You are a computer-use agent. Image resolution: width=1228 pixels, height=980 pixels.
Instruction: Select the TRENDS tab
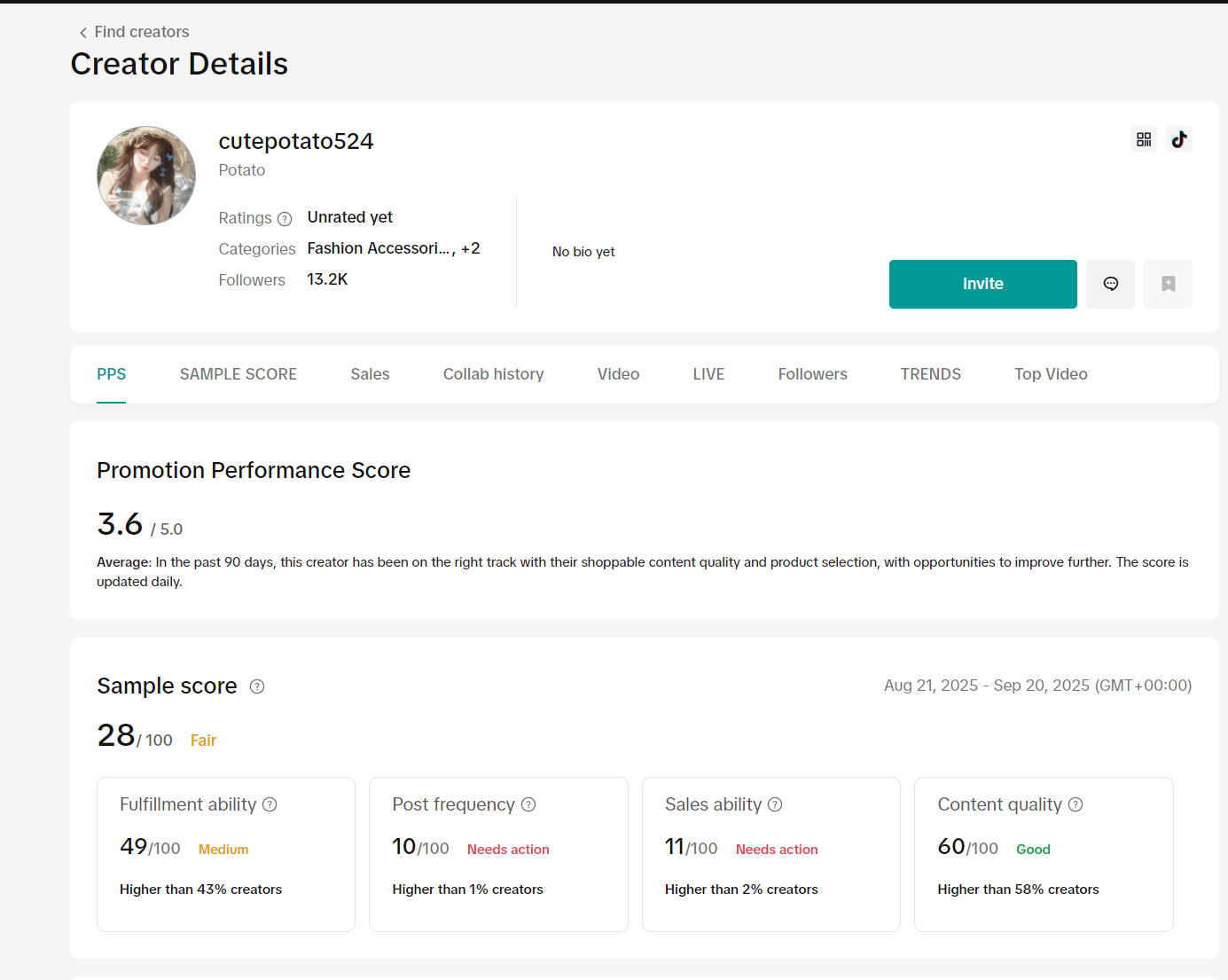pyautogui.click(x=930, y=374)
